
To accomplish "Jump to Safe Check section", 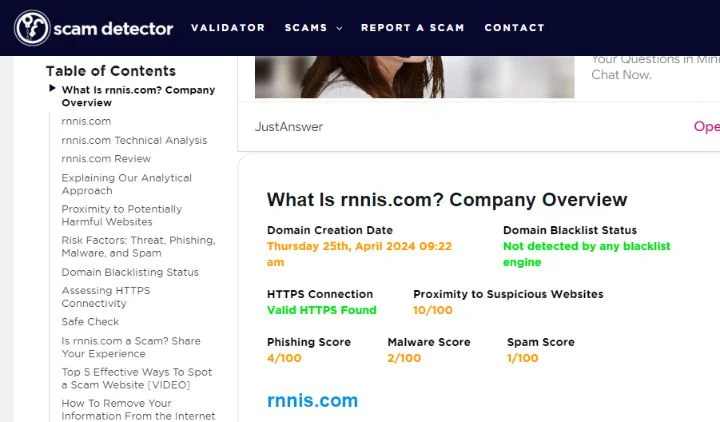I will [x=90, y=321].
